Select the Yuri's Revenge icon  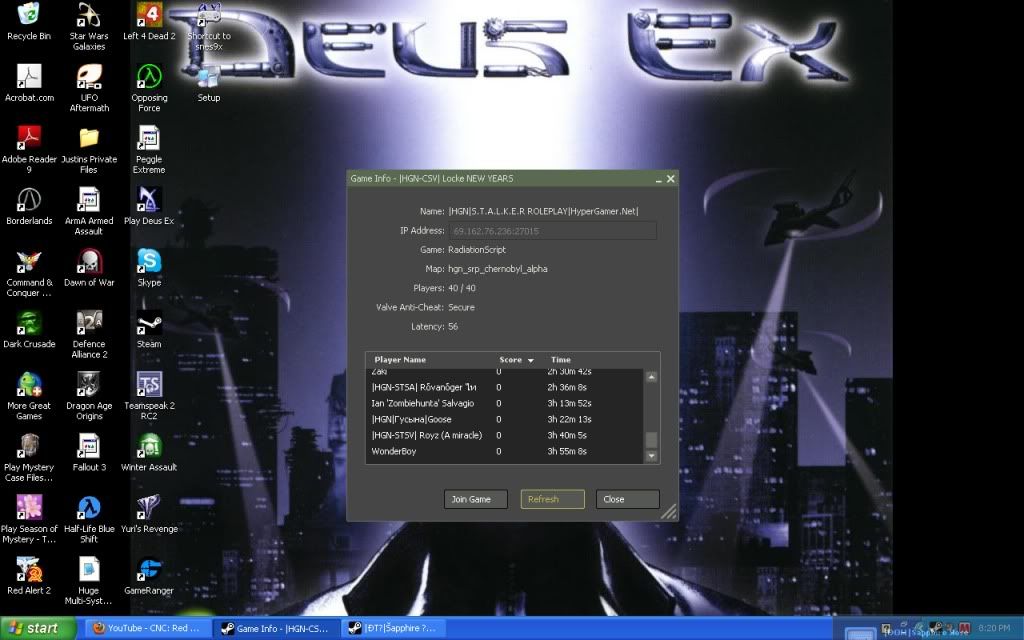pyautogui.click(x=149, y=514)
